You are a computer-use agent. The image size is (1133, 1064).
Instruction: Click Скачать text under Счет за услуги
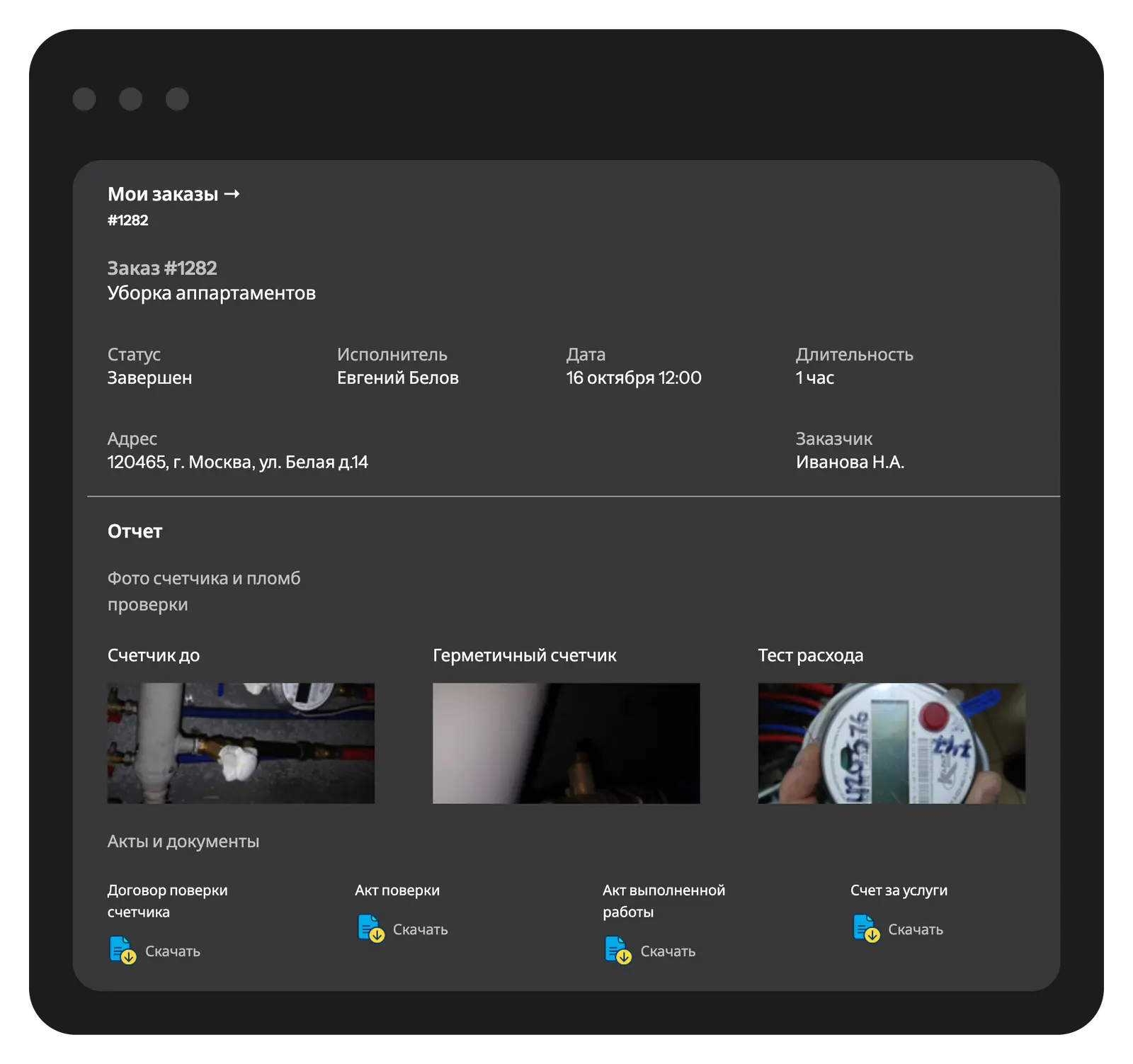915,929
